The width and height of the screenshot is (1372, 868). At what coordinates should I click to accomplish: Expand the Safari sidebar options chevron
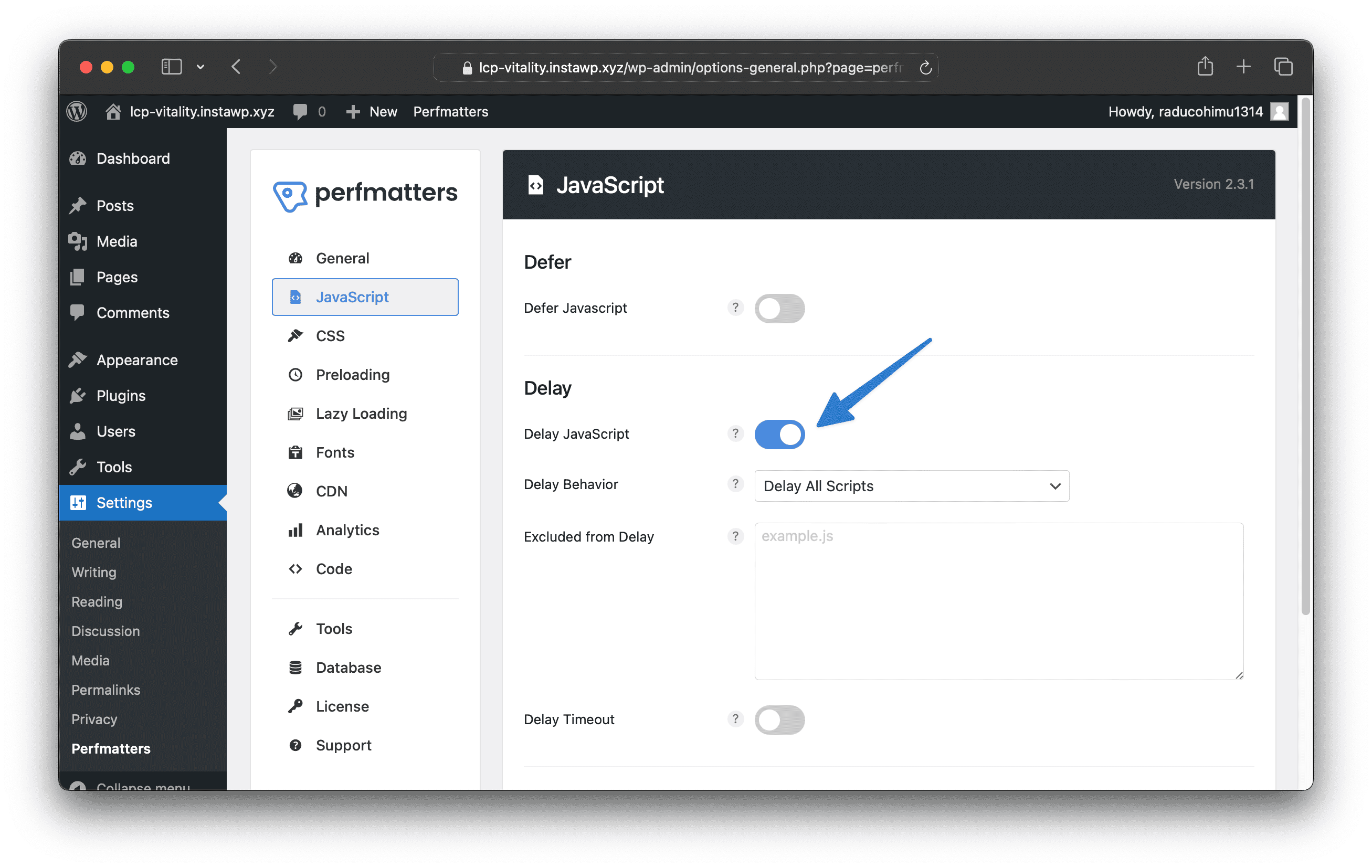click(x=200, y=67)
